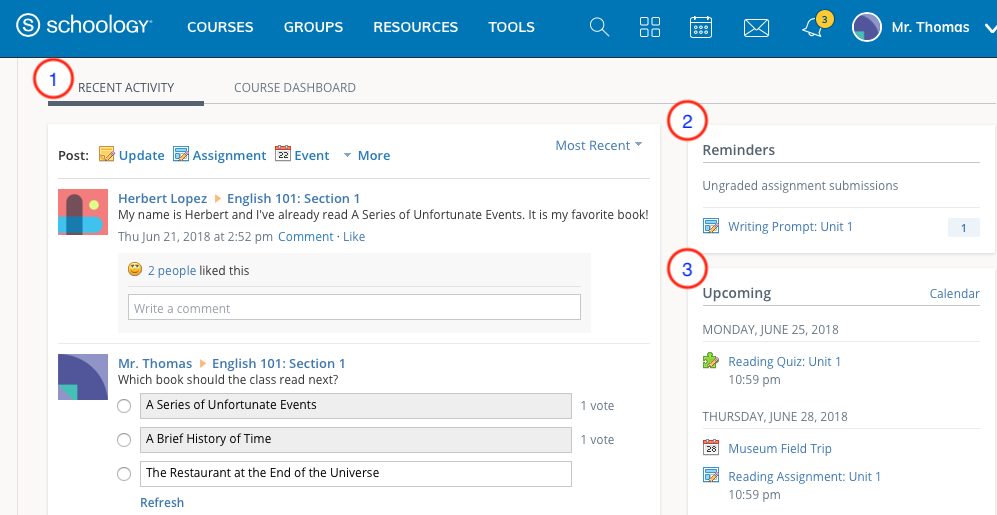Click Mr. Thomas's avatar beside poll post
Viewport: 997px width, 515px height.
[83, 377]
